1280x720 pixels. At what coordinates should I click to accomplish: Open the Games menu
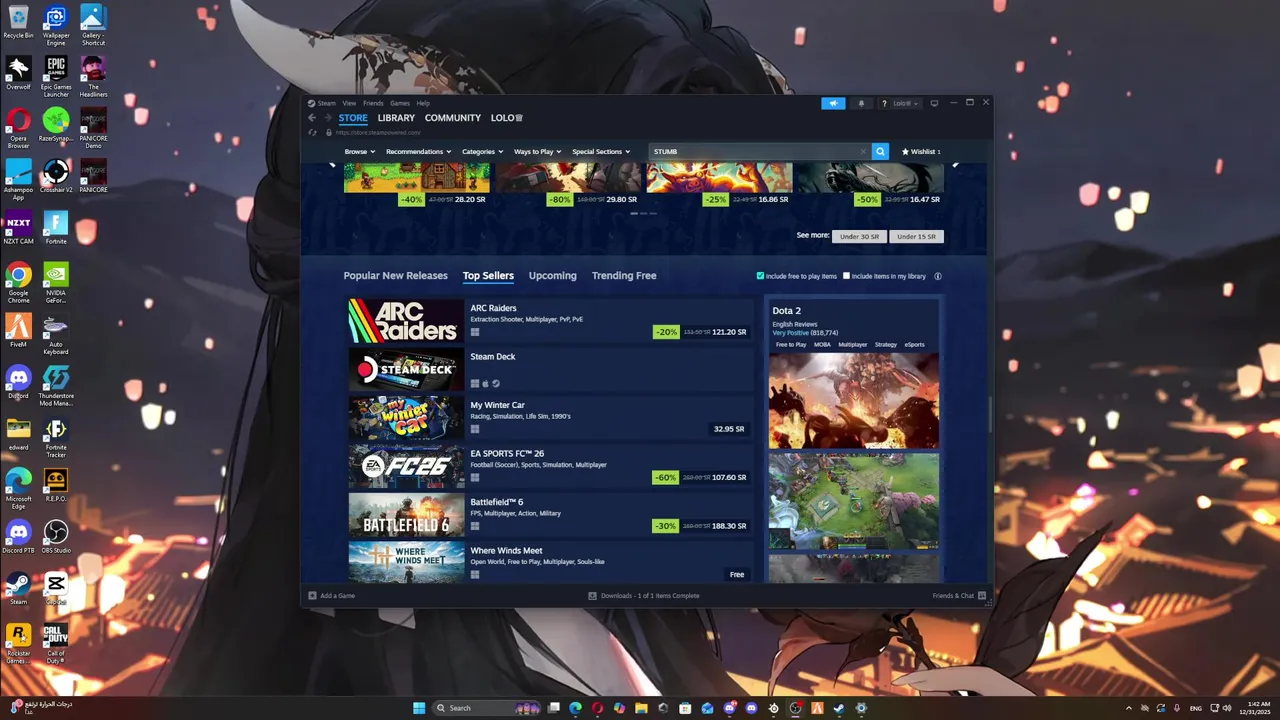point(400,103)
